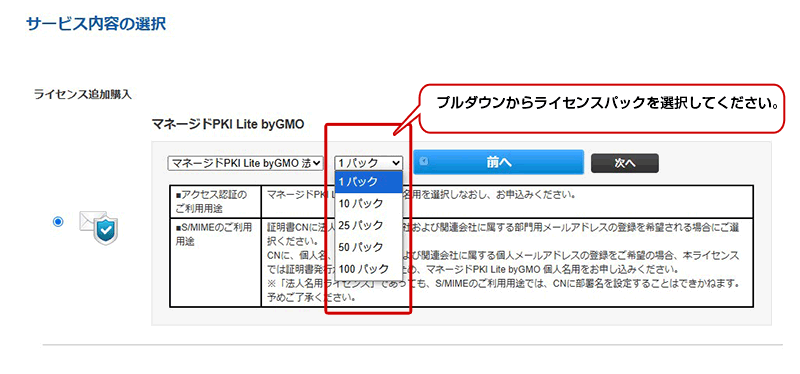Click the ■アクセス認証のご利用用途 table cell
The width and height of the screenshot is (800, 374).
[215, 202]
